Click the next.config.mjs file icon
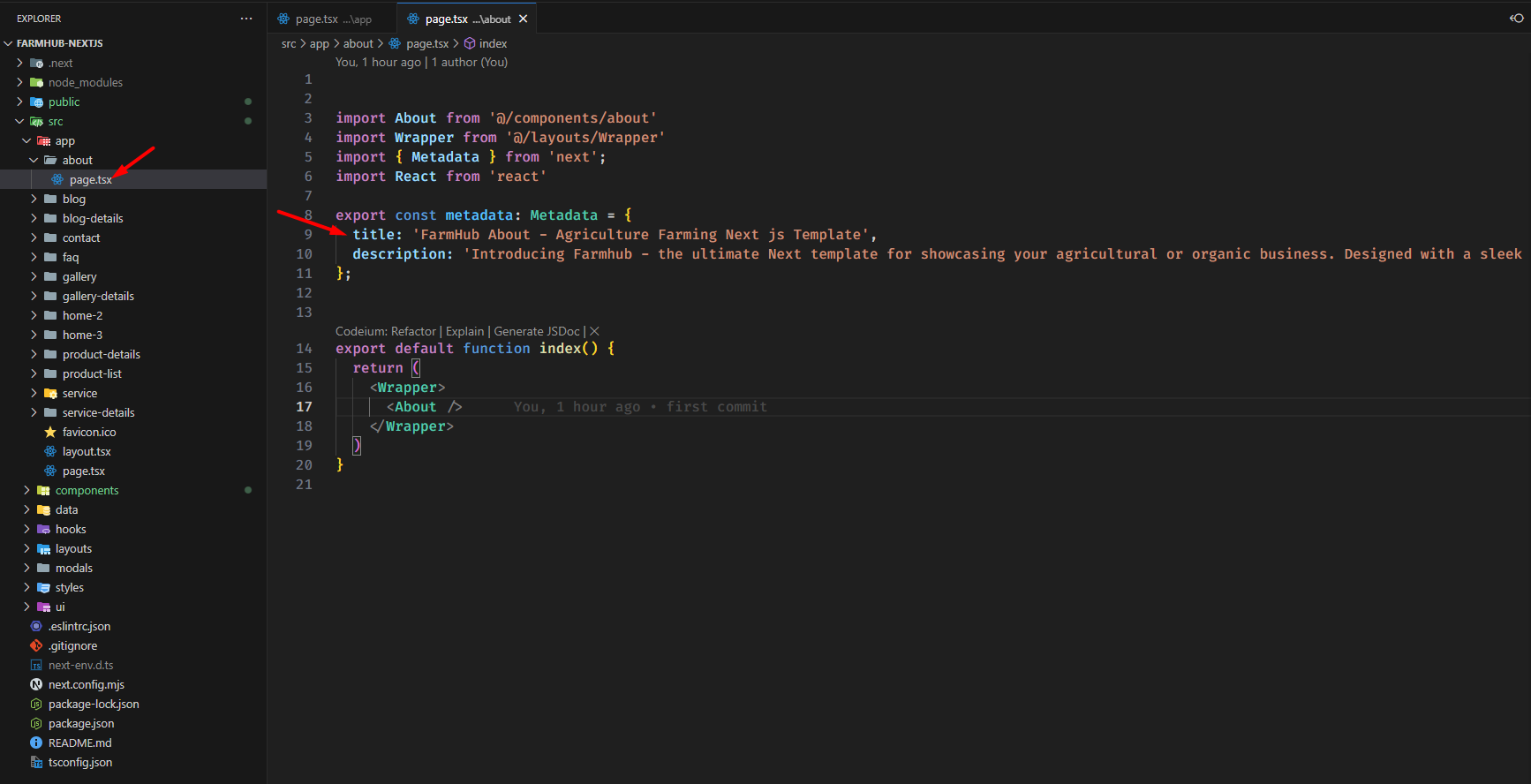Image resolution: width=1531 pixels, height=784 pixels. click(36, 684)
